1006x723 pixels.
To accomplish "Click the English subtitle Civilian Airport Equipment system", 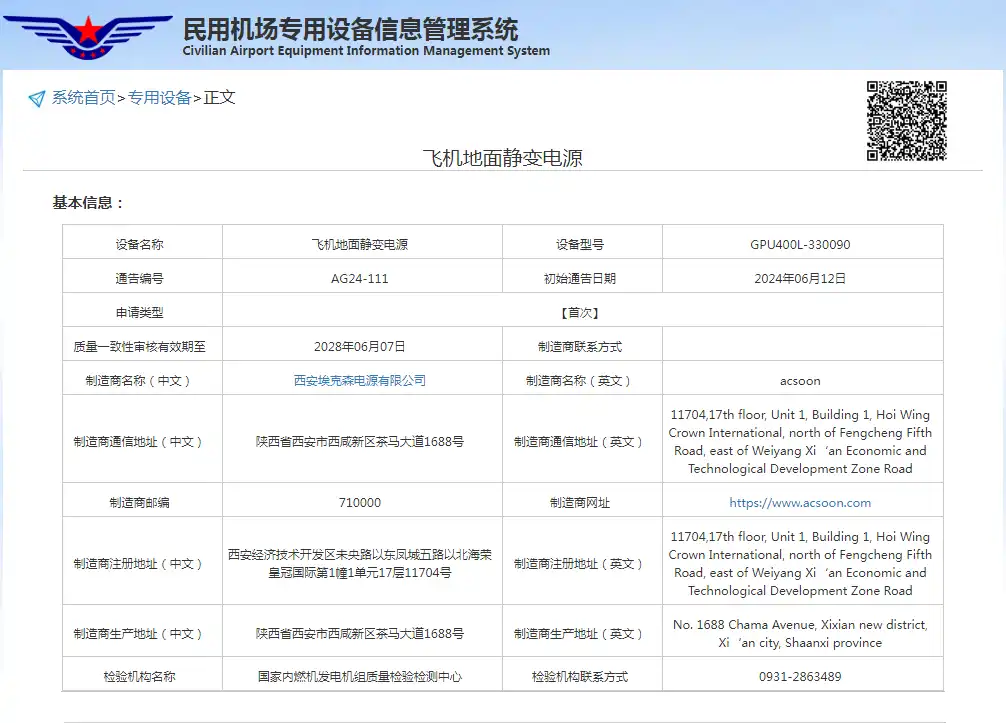I will [366, 51].
